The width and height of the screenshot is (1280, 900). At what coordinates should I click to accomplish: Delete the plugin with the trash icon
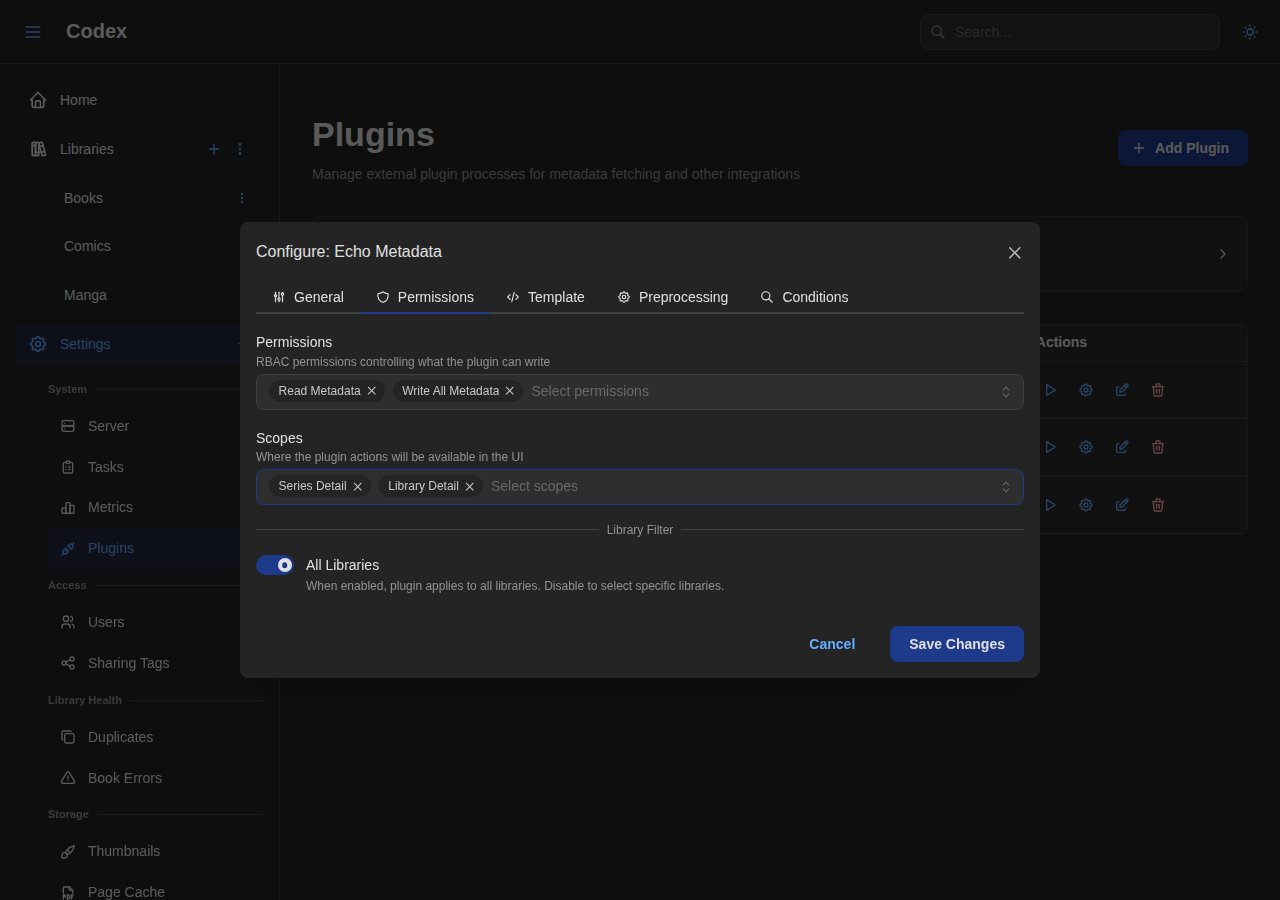coord(1158,390)
